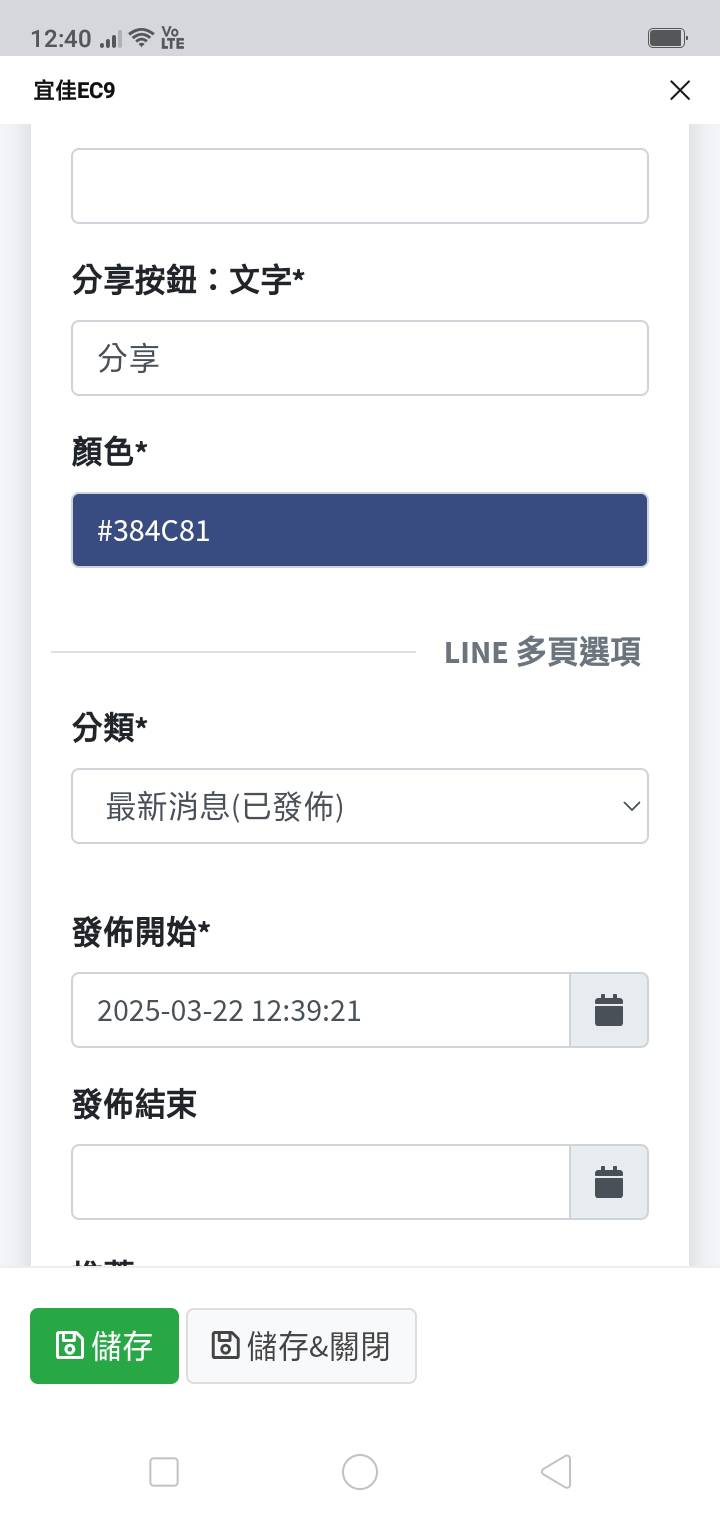720x1520 pixels.
Task: Select the 最新消息(已發佈) option field
Action: pyautogui.click(x=300, y=806)
